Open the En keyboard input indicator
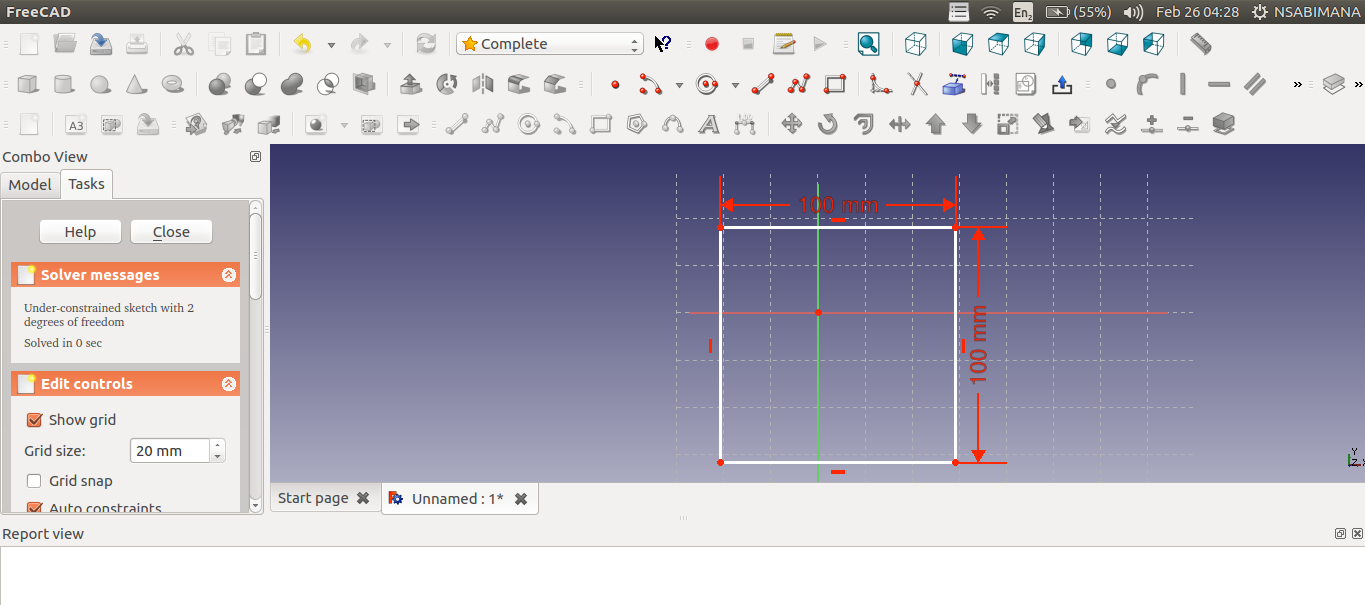The height and width of the screenshot is (605, 1365). [x=1023, y=12]
